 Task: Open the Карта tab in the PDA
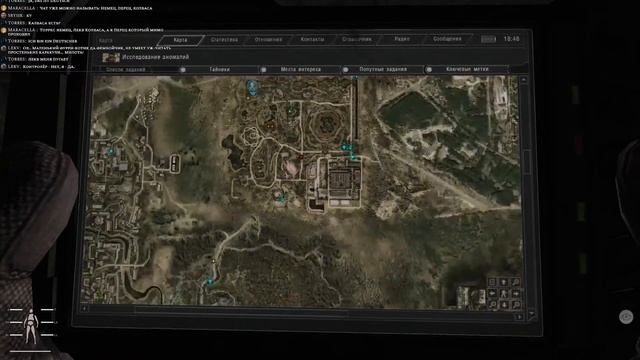(180, 40)
